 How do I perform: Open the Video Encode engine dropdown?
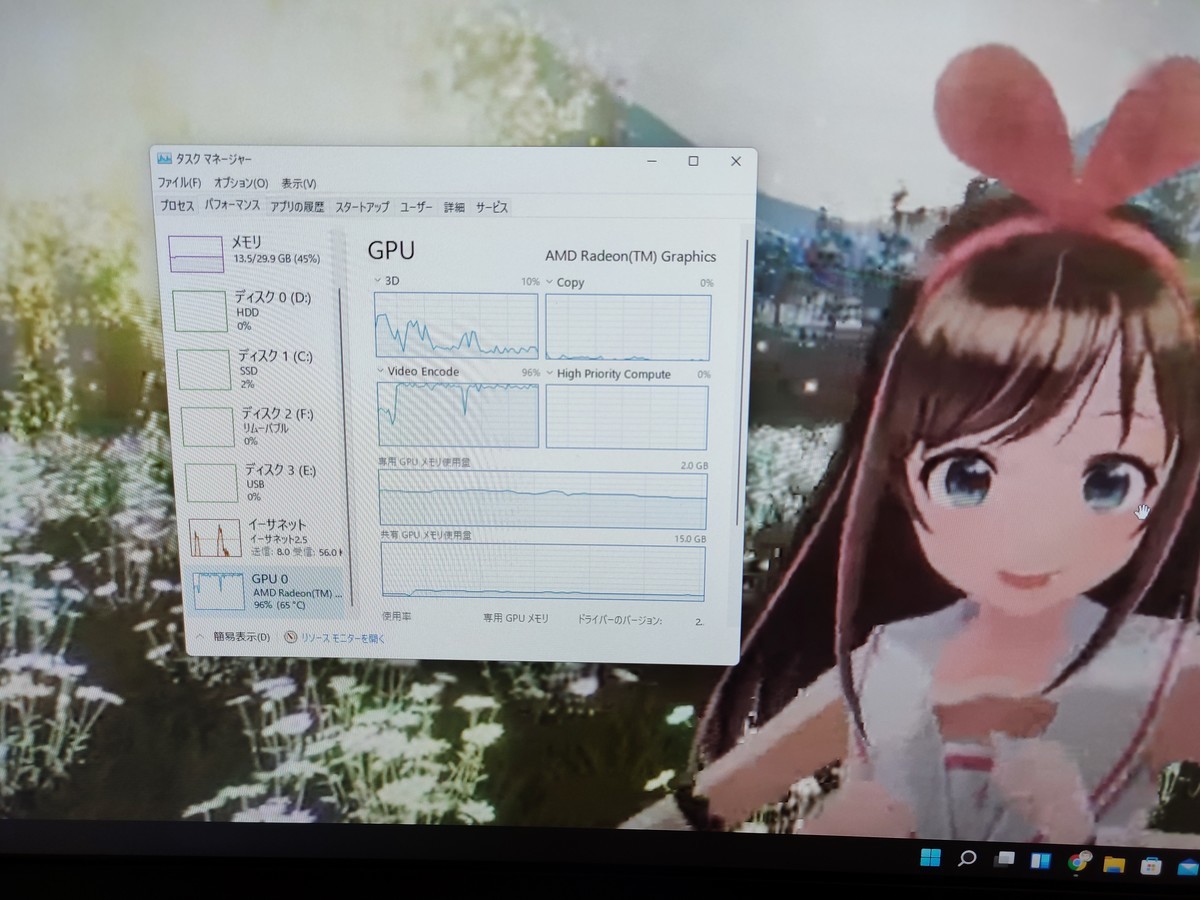(381, 371)
